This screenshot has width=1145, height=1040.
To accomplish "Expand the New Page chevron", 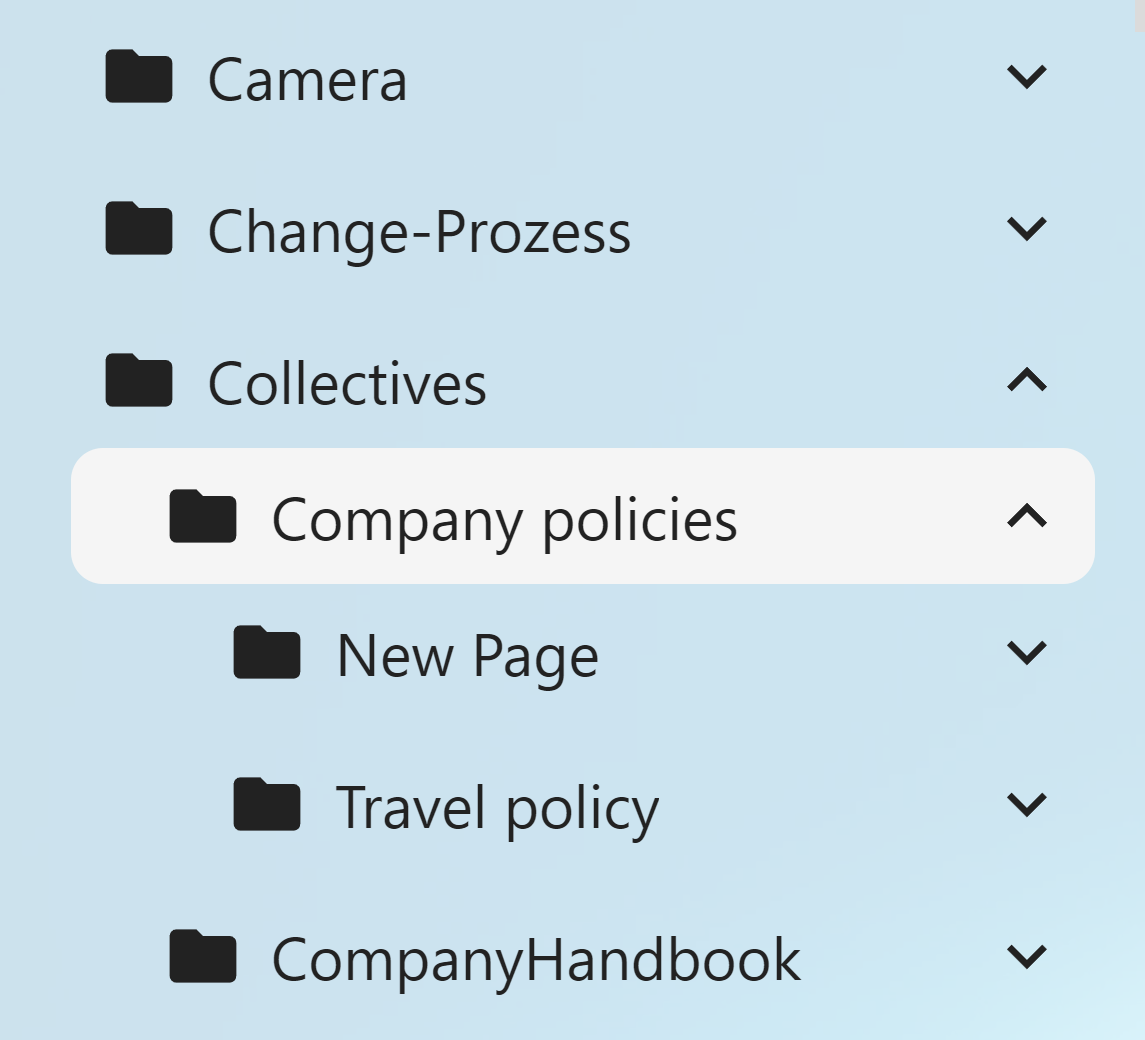I will tap(1027, 653).
